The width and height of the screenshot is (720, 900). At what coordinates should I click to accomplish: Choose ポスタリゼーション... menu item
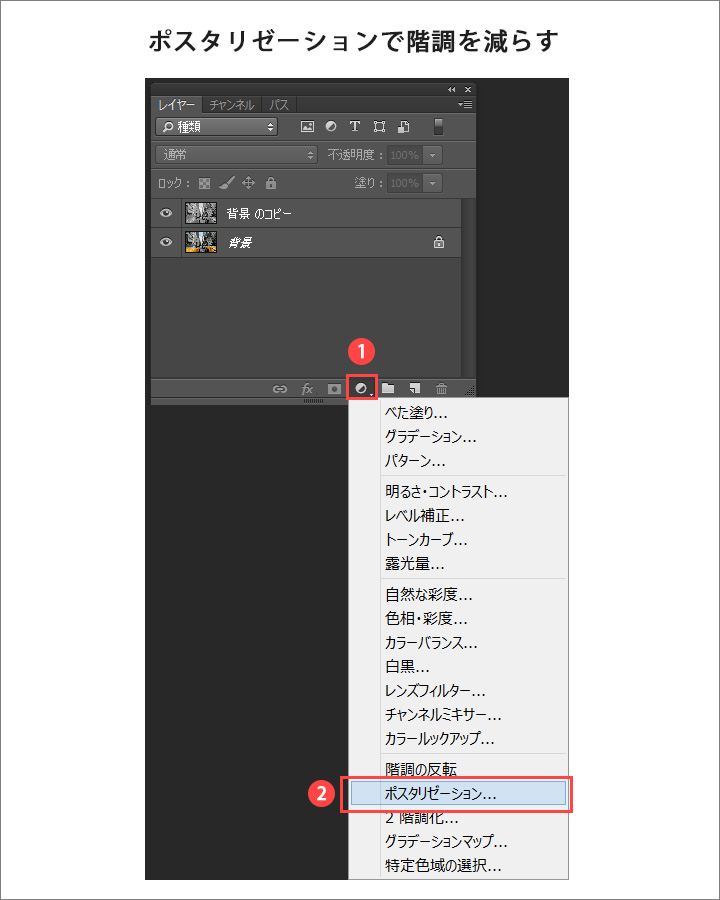click(458, 793)
